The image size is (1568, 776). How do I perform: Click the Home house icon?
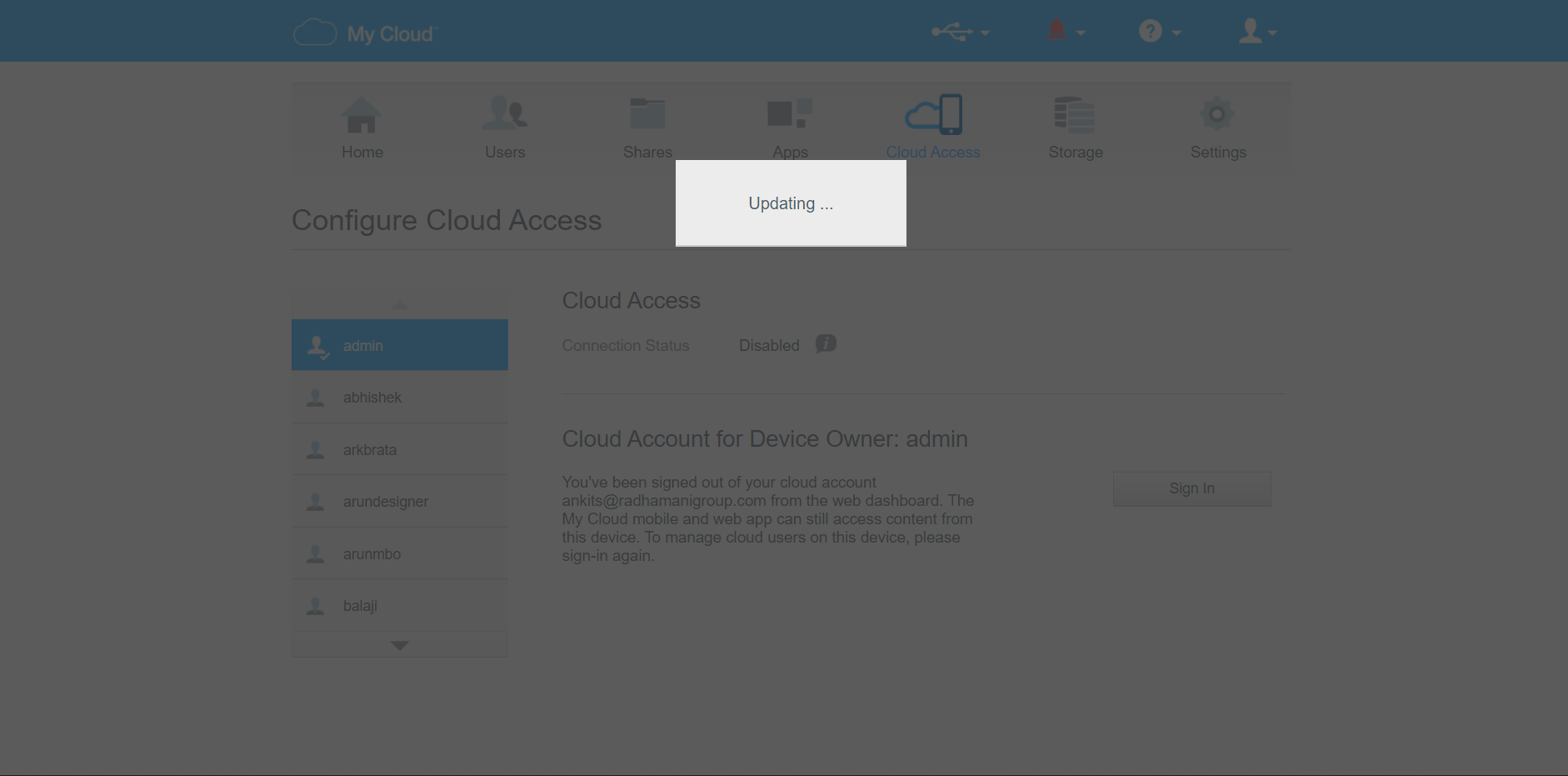coord(362,115)
